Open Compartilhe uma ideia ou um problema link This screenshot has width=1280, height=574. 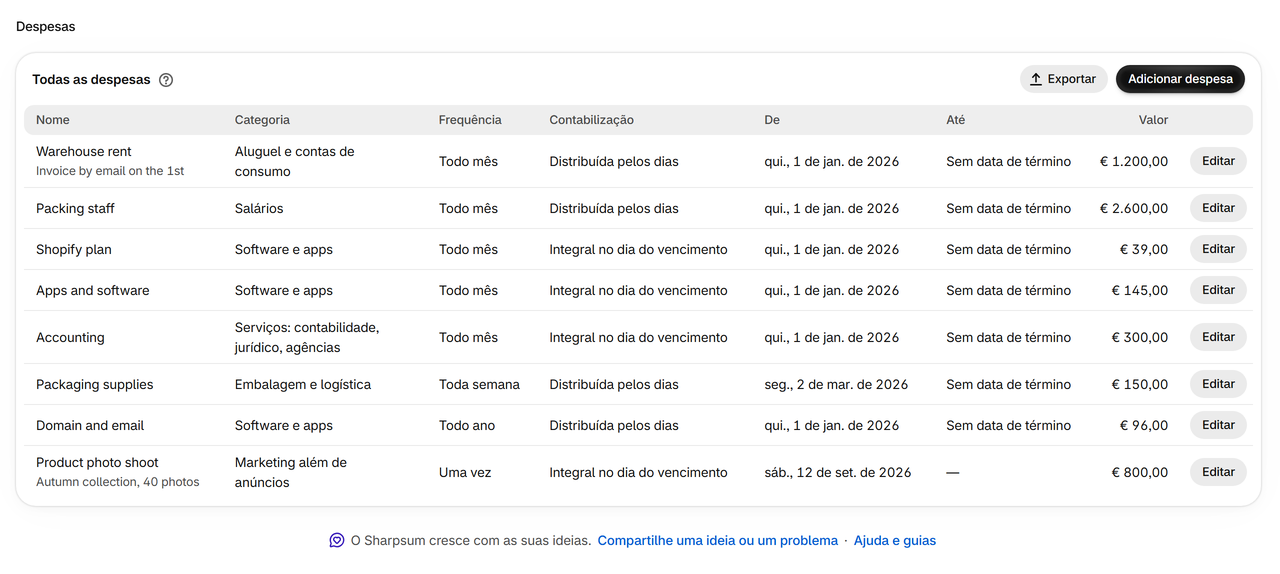click(717, 540)
